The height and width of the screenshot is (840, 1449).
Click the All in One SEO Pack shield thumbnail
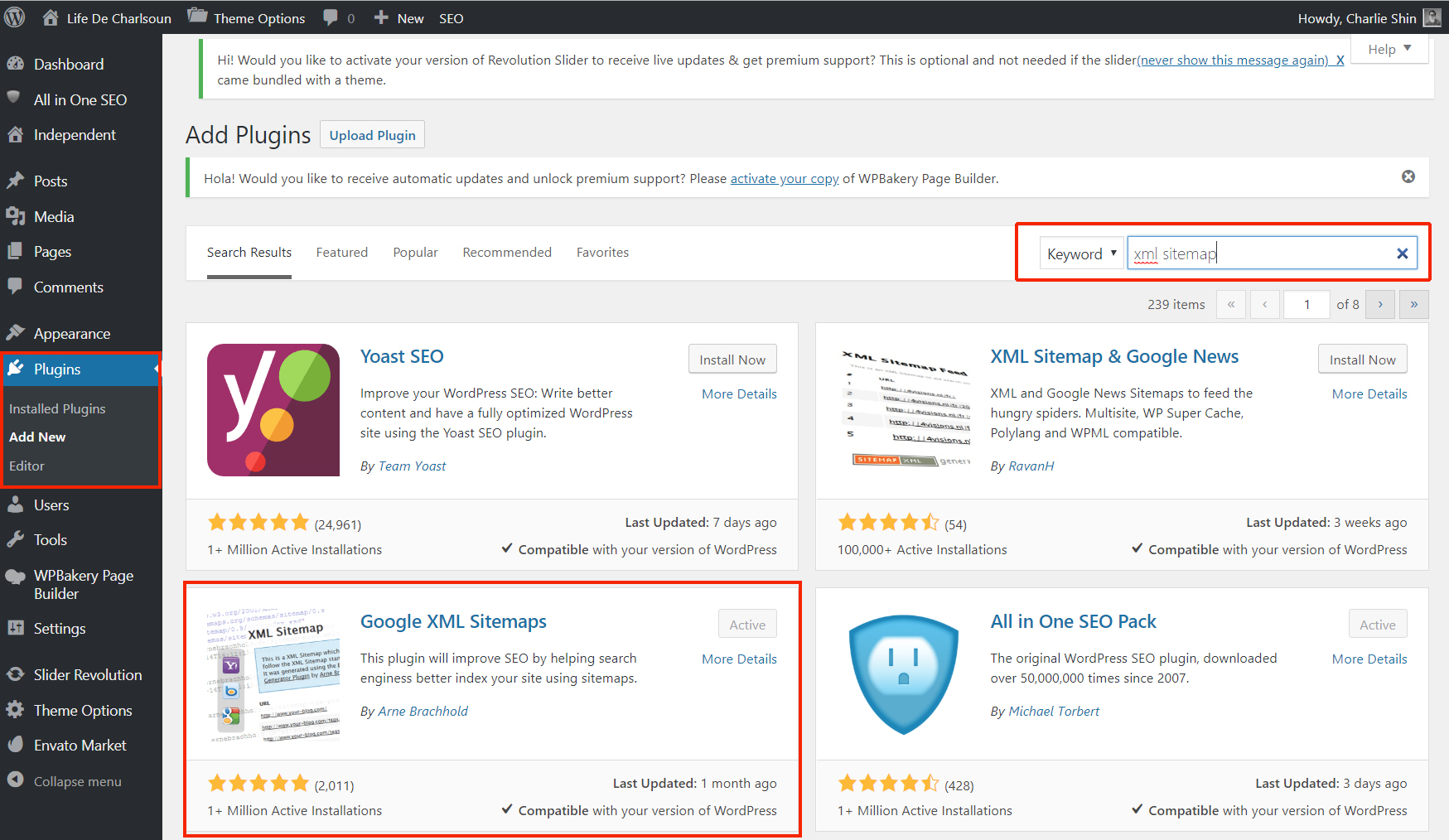904,674
